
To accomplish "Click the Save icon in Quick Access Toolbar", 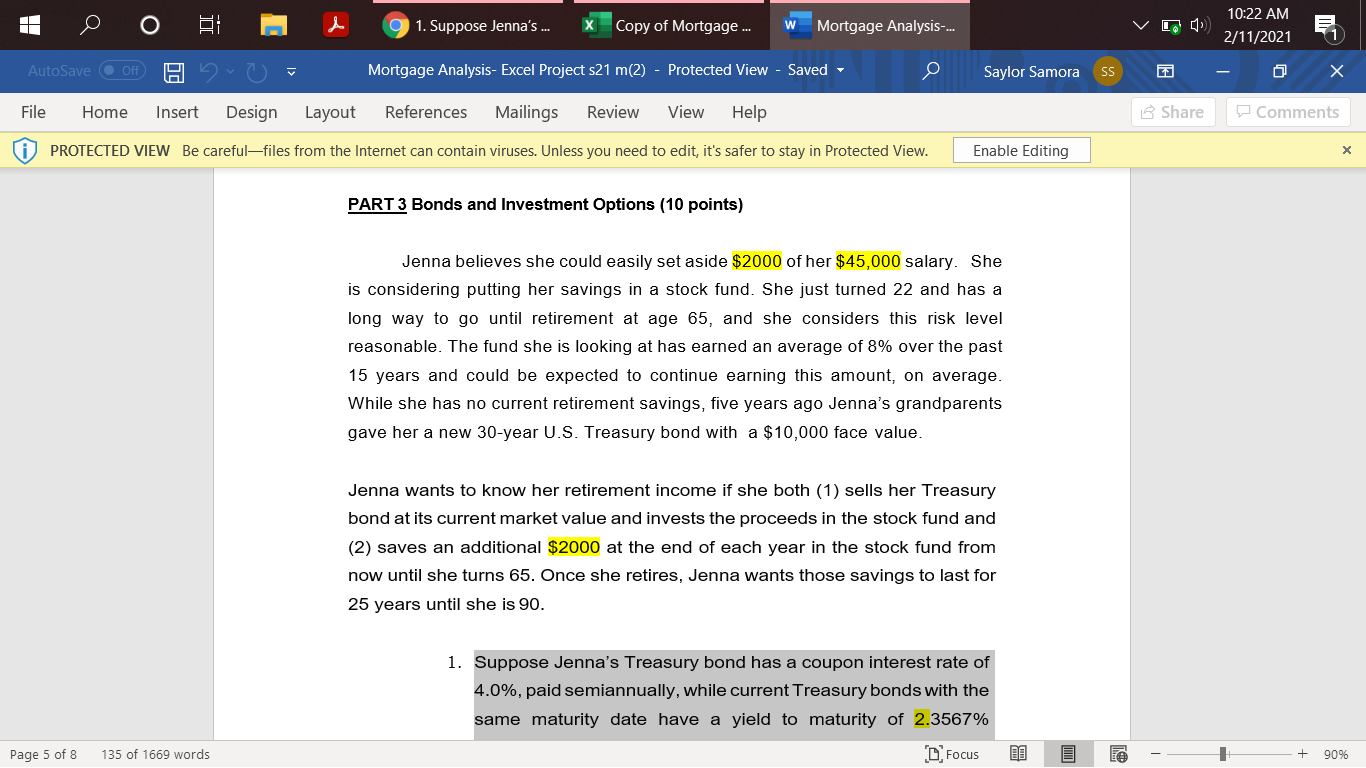I will tap(172, 71).
